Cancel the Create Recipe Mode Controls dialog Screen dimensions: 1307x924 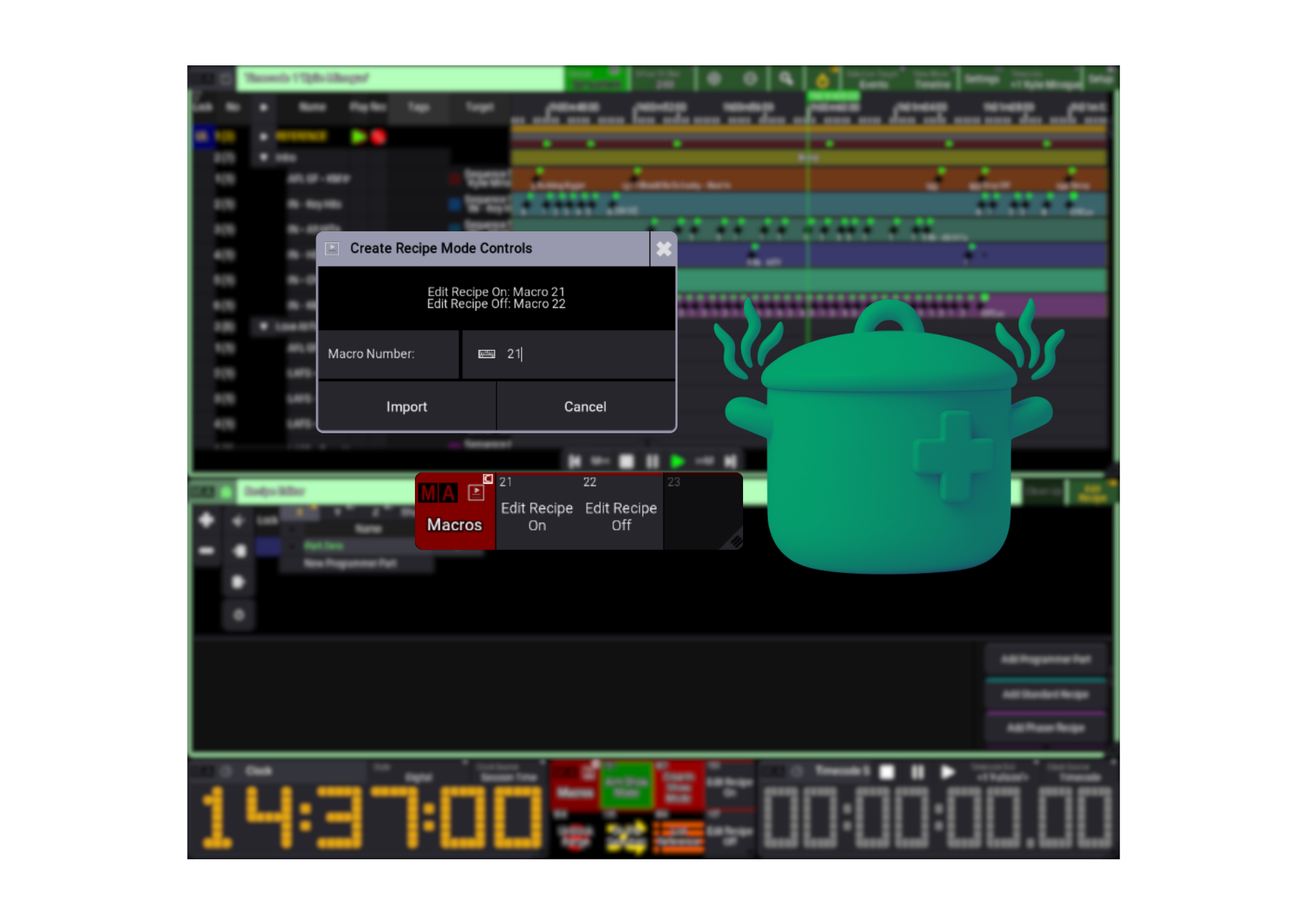pos(585,406)
